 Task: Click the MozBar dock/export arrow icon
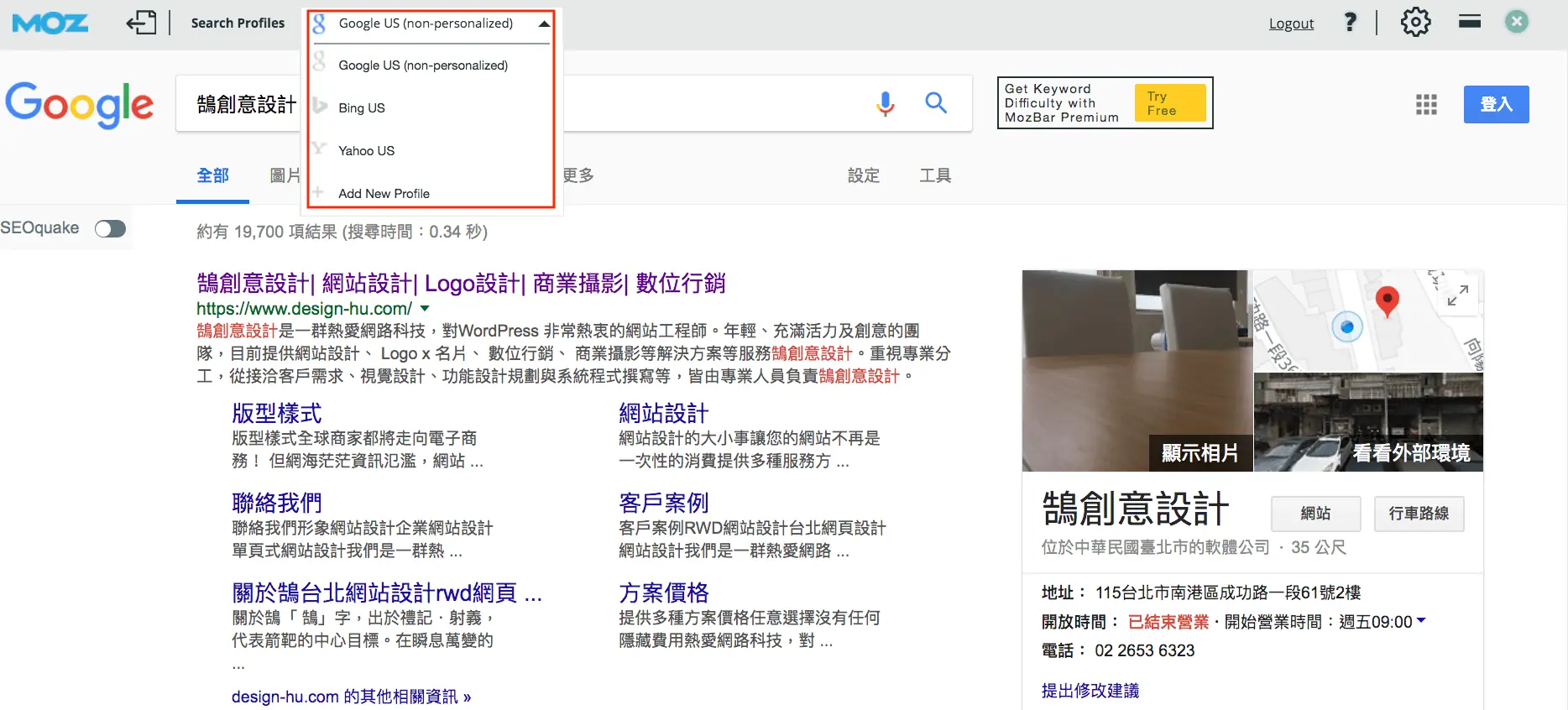(141, 23)
